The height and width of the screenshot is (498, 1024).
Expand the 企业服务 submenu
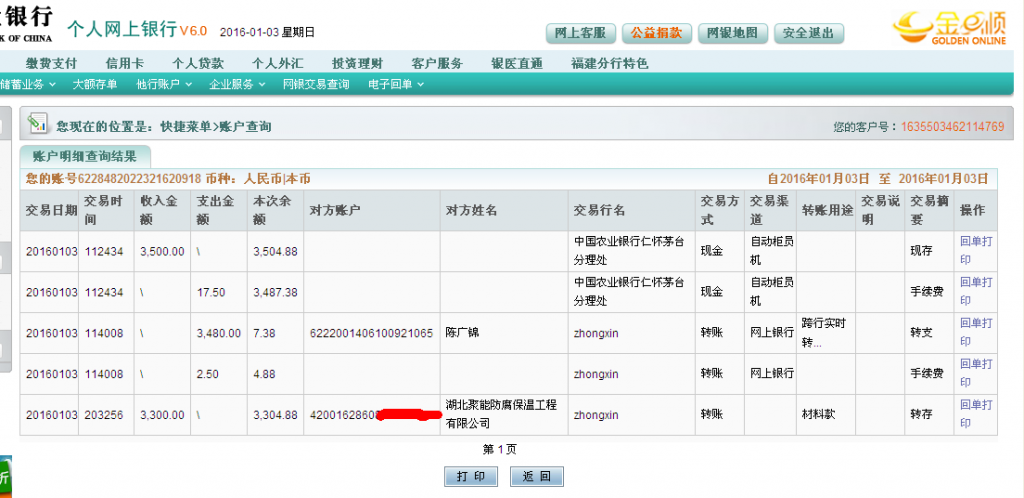pyautogui.click(x=236, y=85)
